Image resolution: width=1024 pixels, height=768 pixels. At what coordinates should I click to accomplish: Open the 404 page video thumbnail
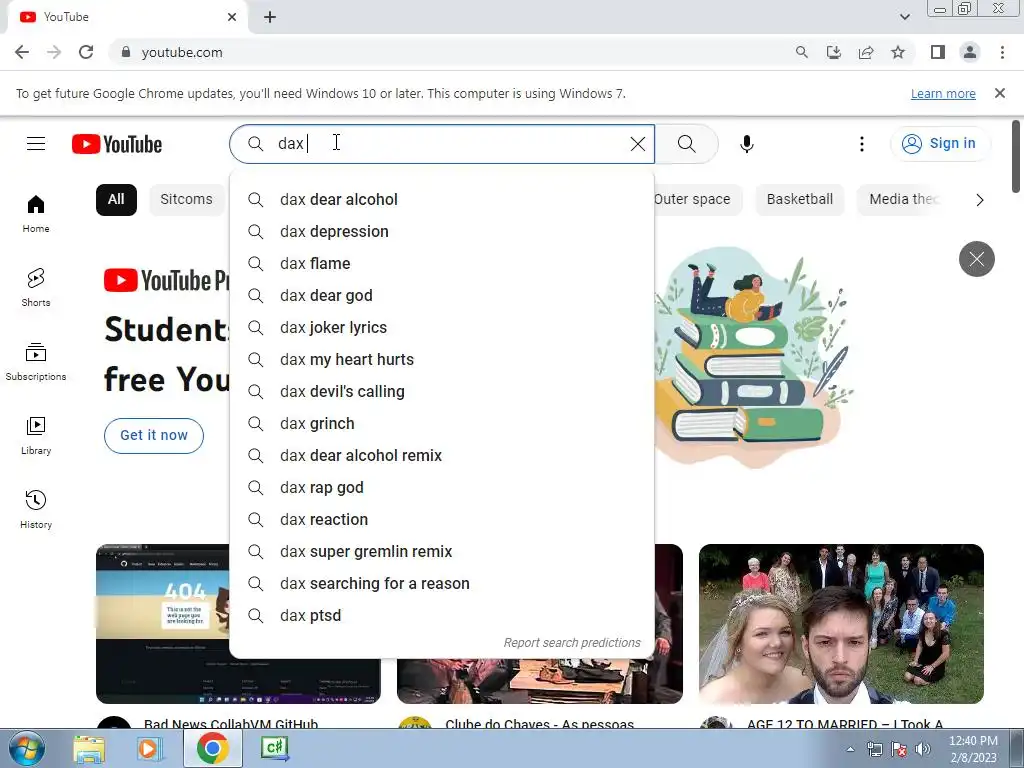(163, 624)
